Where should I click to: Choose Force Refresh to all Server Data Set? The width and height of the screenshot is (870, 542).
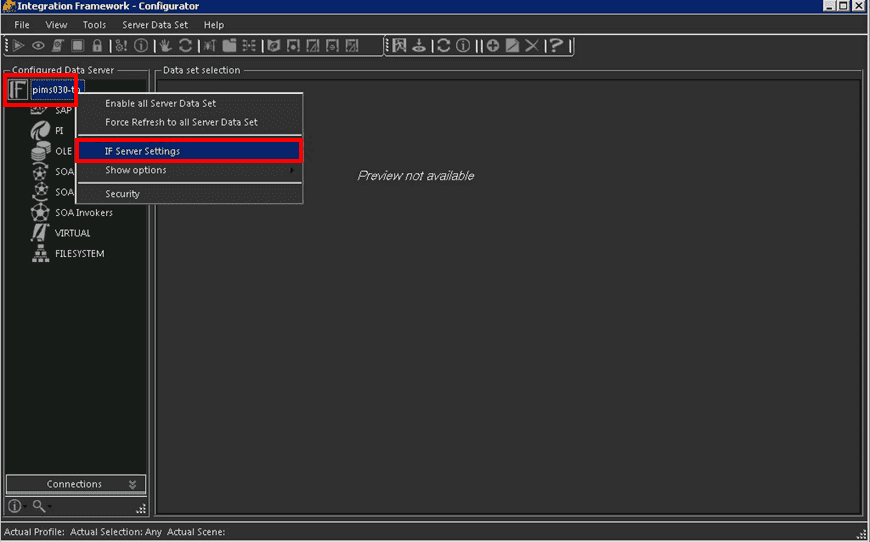coord(190,122)
